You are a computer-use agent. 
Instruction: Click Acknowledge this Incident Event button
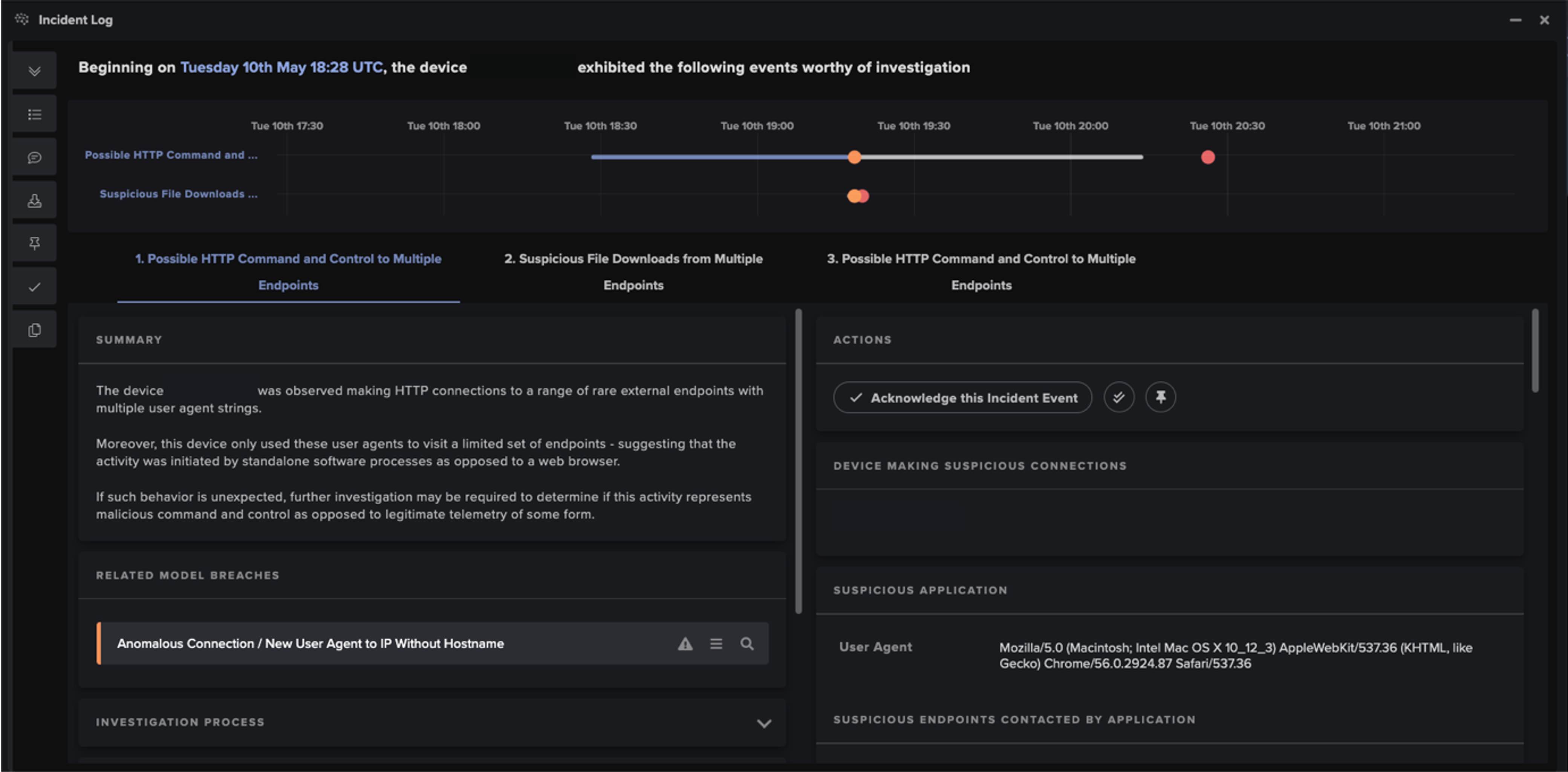coord(962,398)
